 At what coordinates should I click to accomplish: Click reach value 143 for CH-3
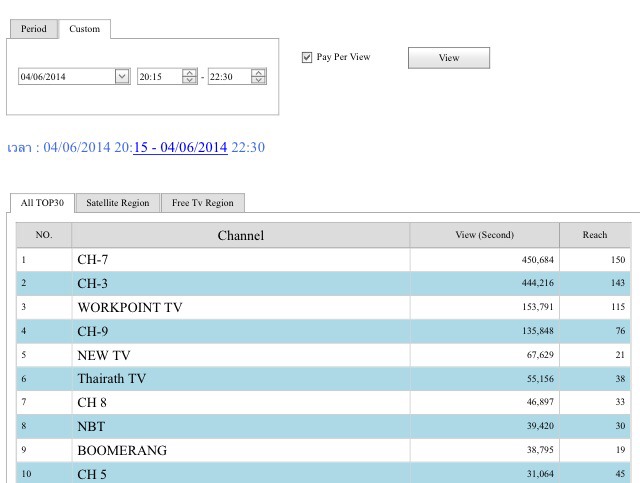618,283
